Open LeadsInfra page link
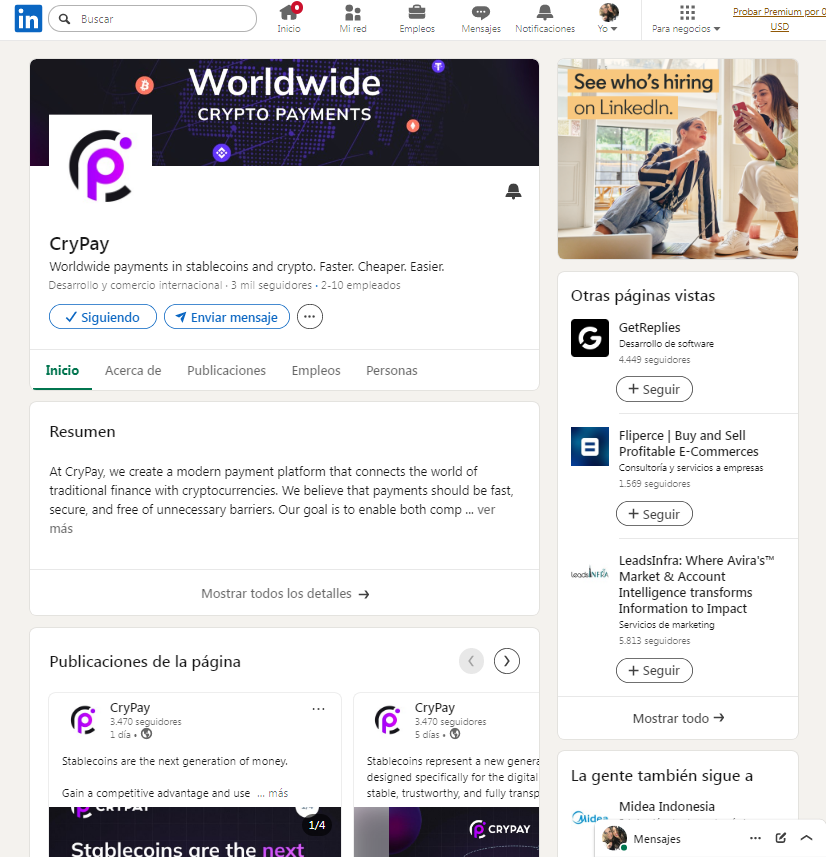The width and height of the screenshot is (826, 857). tap(696, 584)
